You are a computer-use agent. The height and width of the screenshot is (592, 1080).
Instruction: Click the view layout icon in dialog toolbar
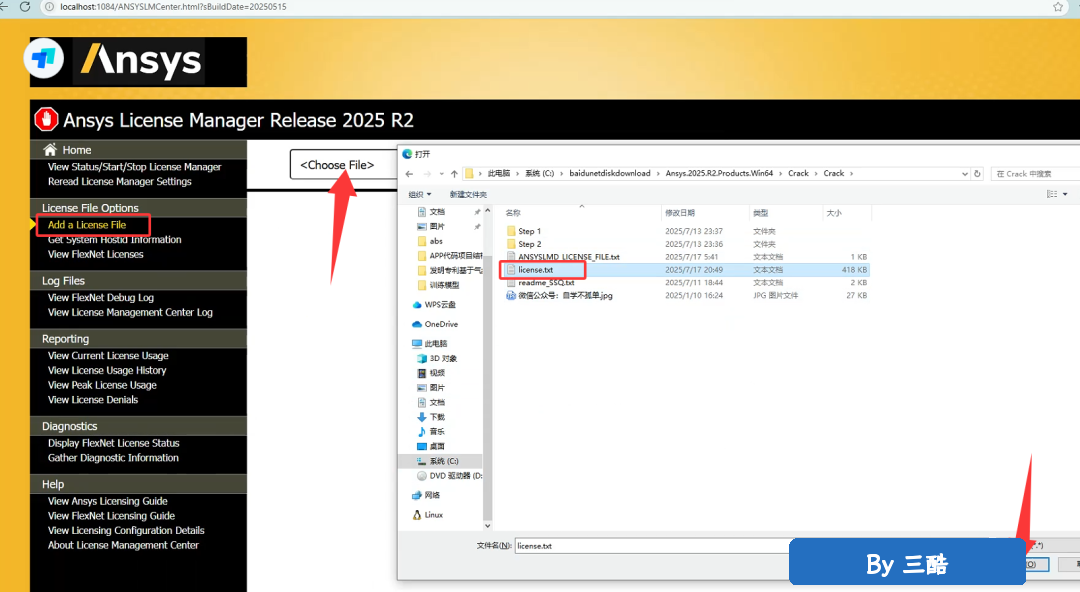point(1052,194)
